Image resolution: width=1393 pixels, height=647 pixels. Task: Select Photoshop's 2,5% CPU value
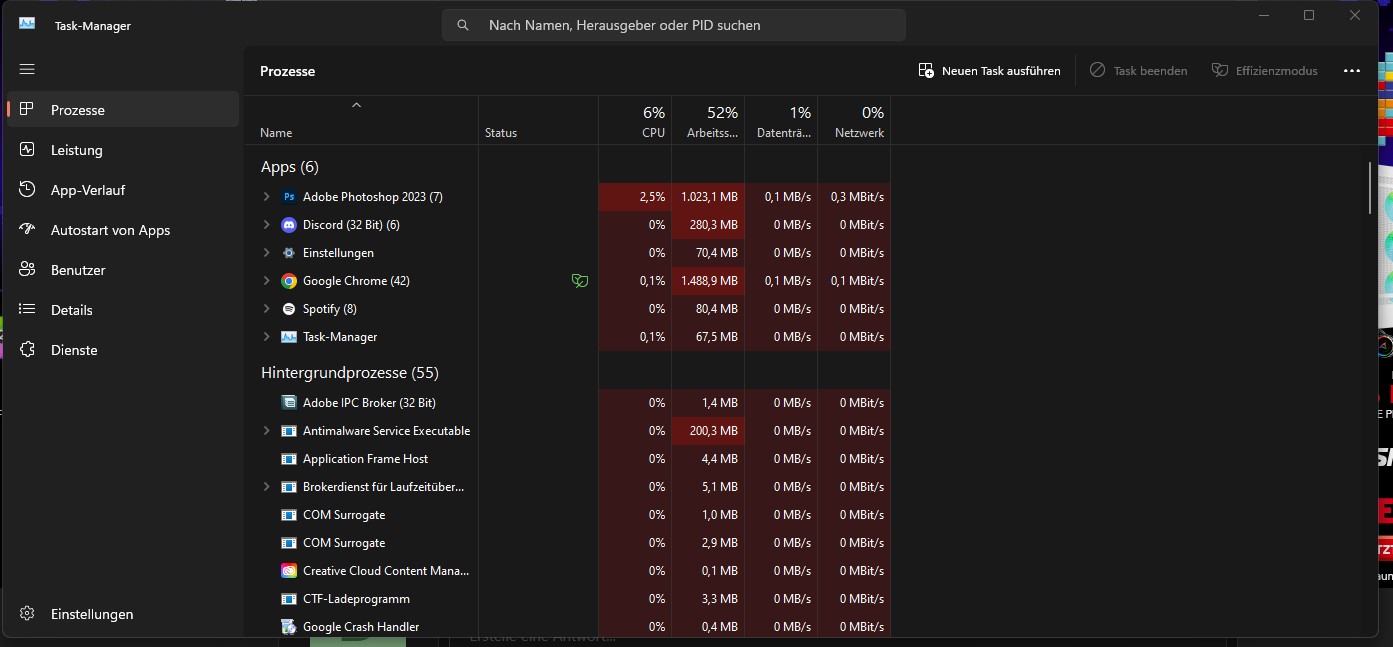(x=635, y=197)
